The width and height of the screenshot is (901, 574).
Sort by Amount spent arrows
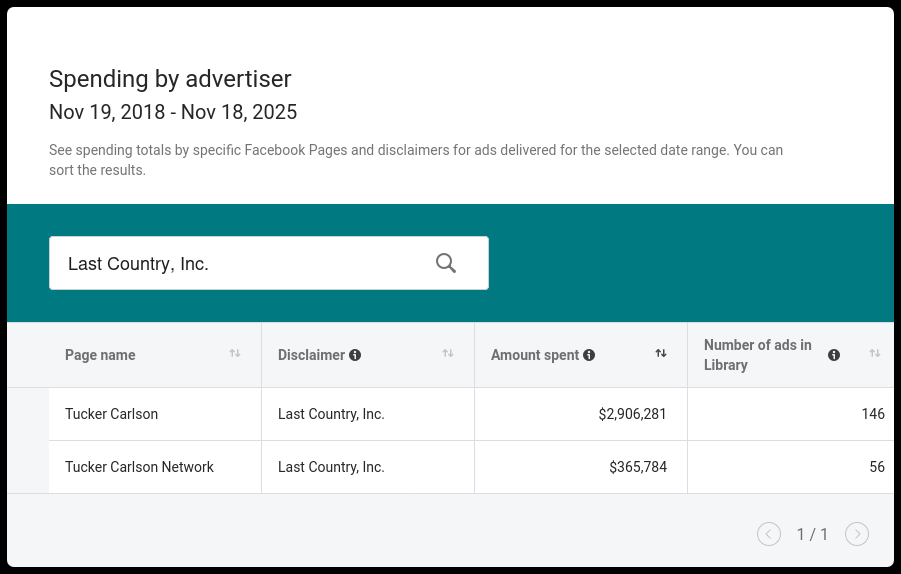tap(661, 353)
